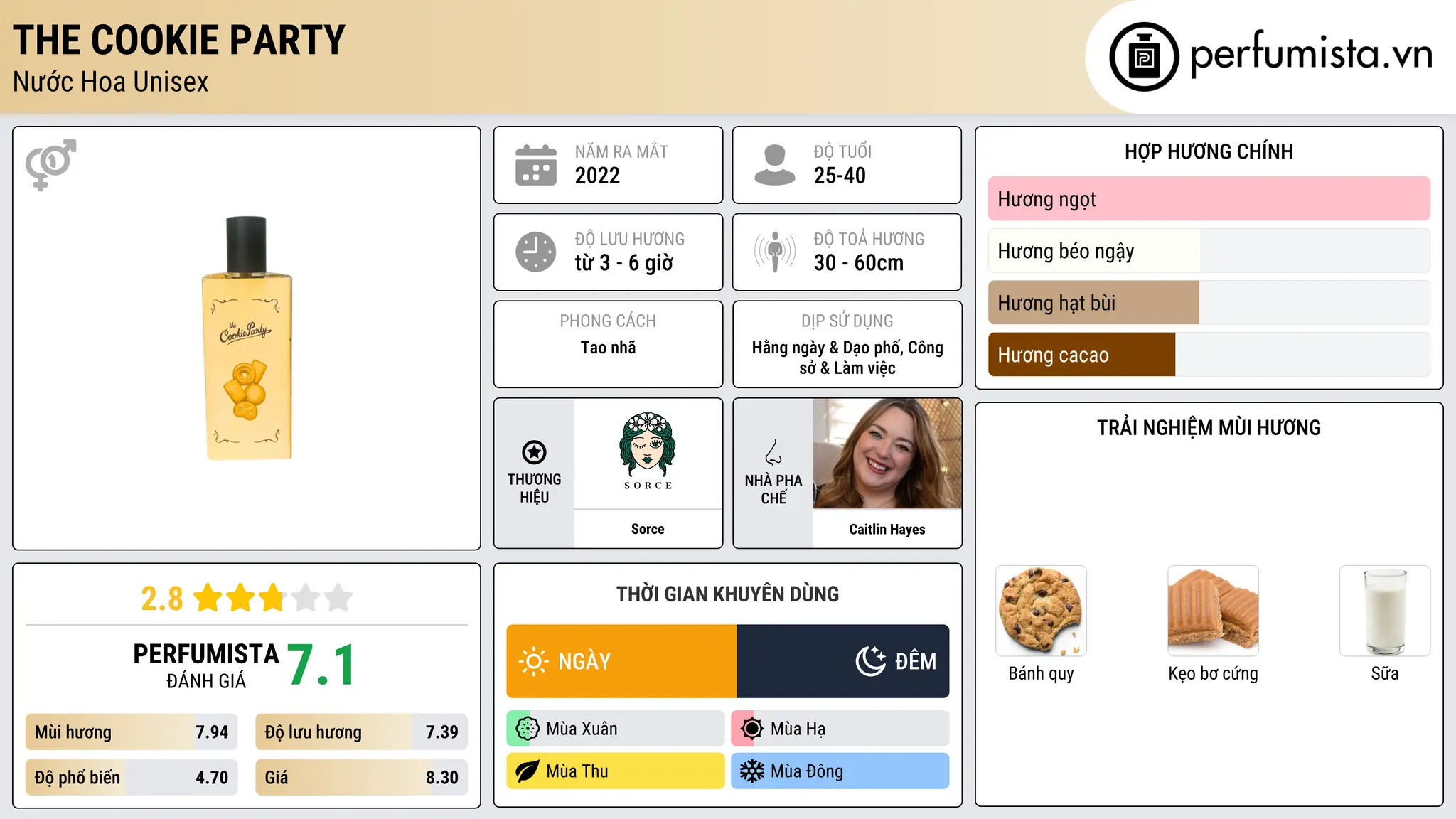
Task: Click the fifth grey rating star
Action: pyautogui.click(x=338, y=598)
